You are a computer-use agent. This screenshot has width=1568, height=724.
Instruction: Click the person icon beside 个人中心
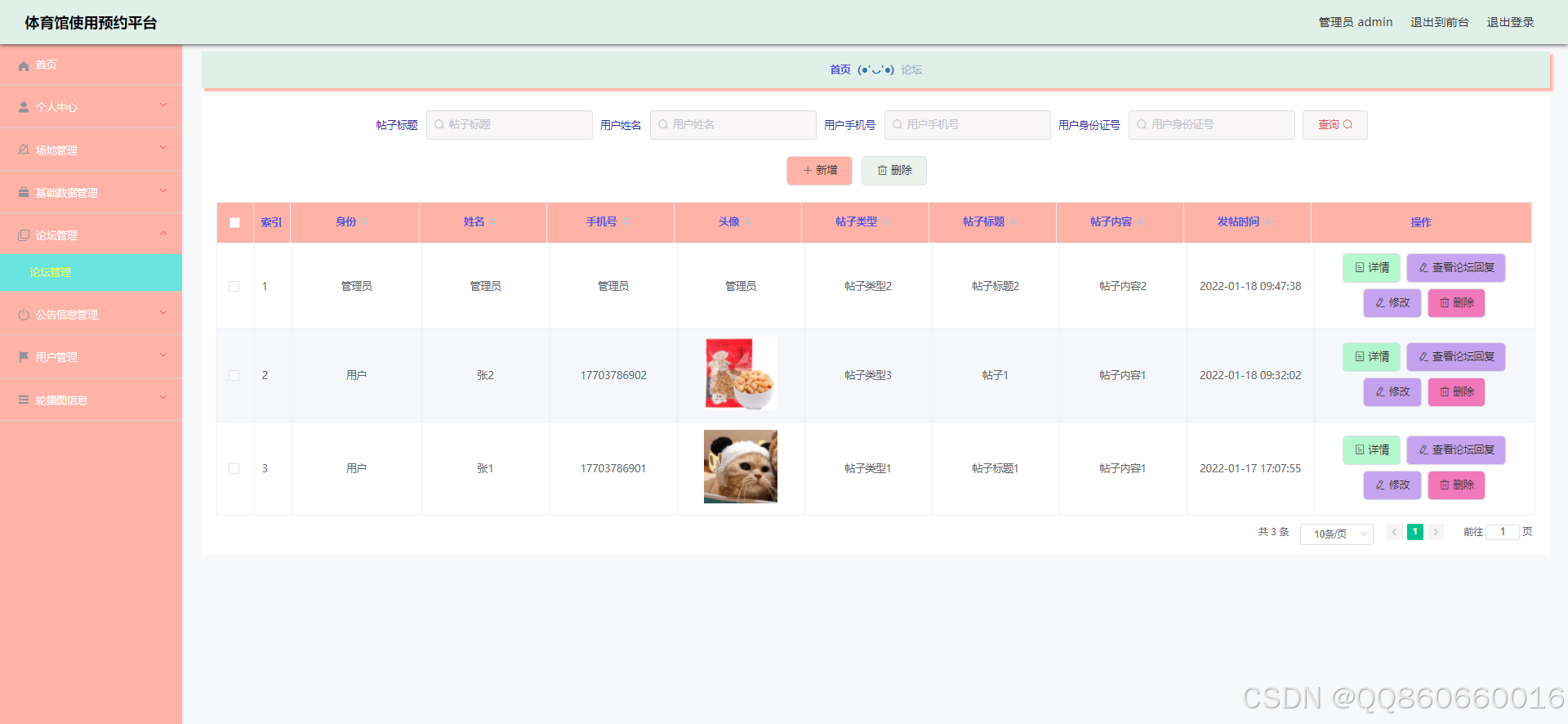click(x=24, y=108)
